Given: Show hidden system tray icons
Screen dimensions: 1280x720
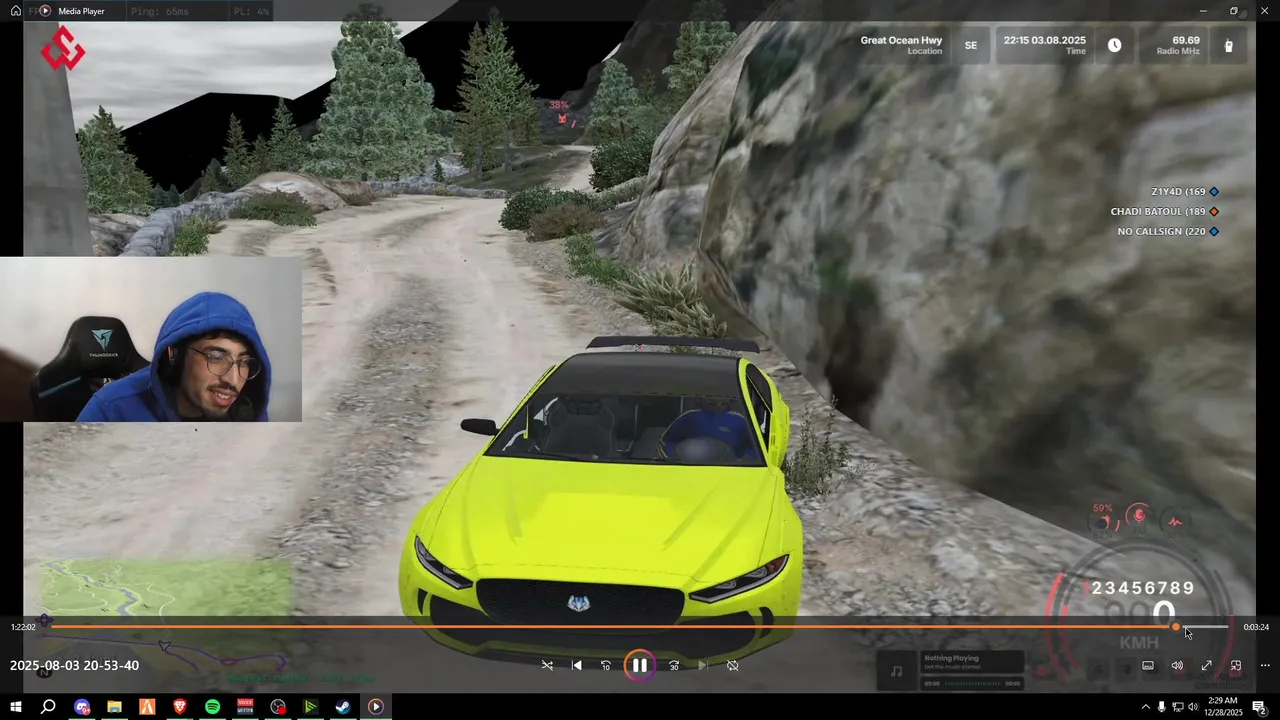Looking at the screenshot, I should coord(1145,707).
